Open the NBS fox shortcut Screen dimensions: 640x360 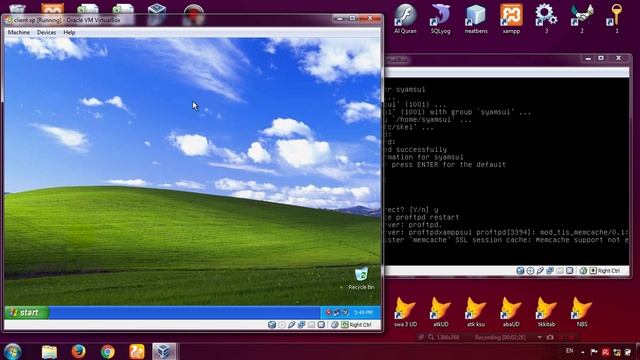(x=582, y=312)
